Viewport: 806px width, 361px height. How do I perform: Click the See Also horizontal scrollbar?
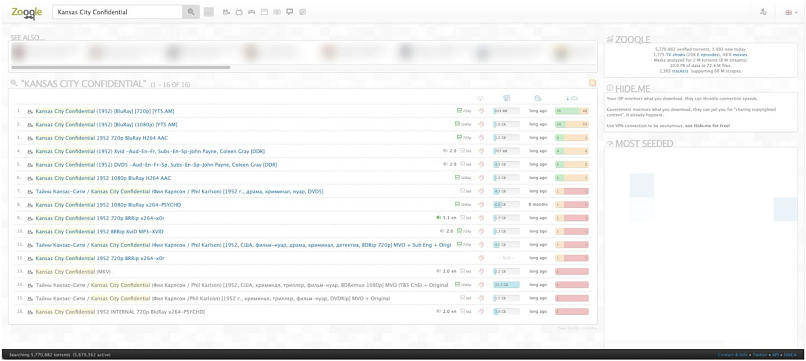pyautogui.click(x=121, y=67)
